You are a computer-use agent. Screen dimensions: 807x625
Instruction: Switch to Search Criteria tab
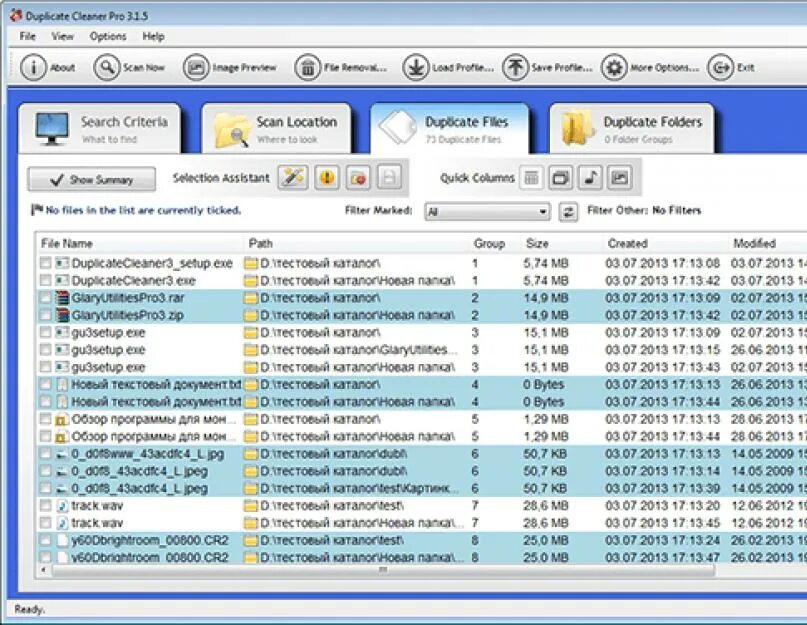[x=100, y=129]
